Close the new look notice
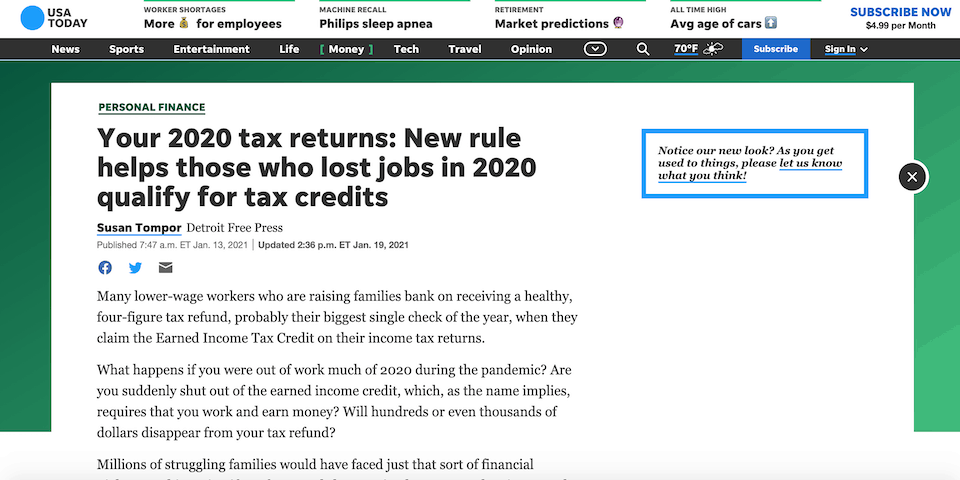Screen dimensions: 960x480 click(912, 177)
